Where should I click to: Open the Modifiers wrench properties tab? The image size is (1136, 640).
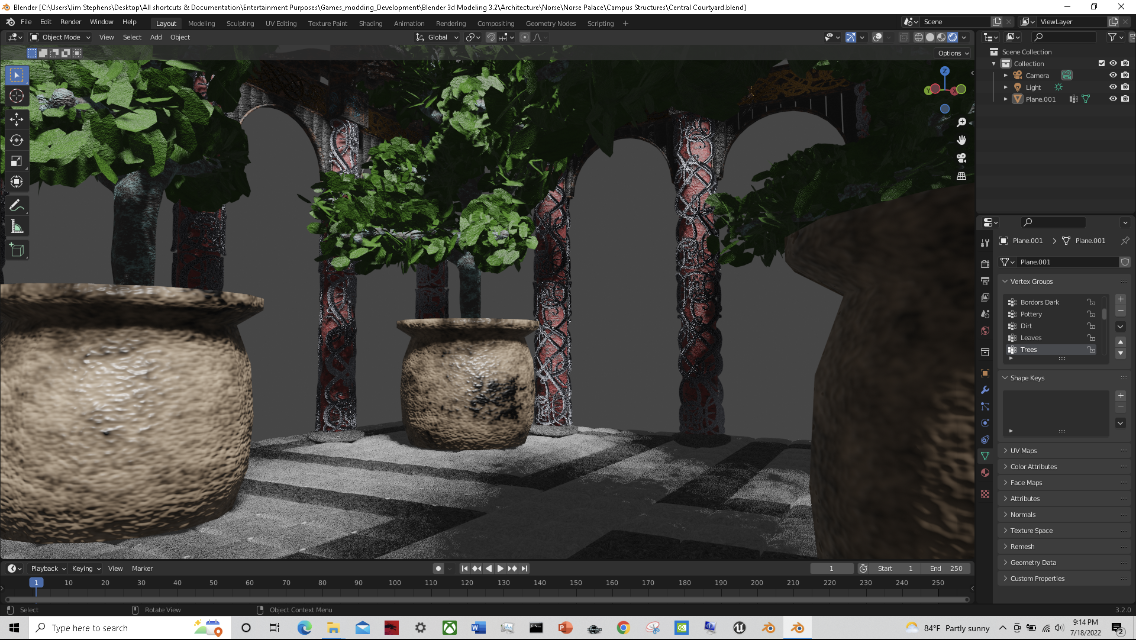tap(985, 390)
